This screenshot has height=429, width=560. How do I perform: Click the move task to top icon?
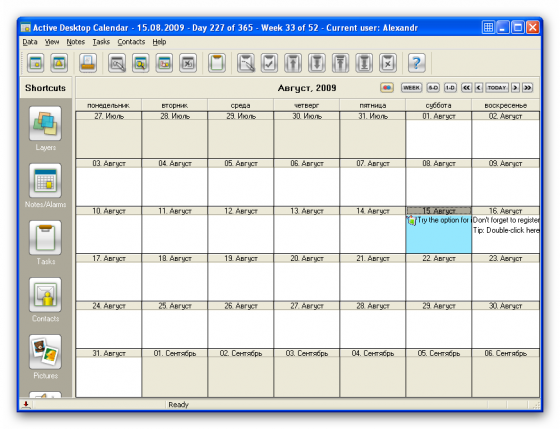[x=340, y=63]
